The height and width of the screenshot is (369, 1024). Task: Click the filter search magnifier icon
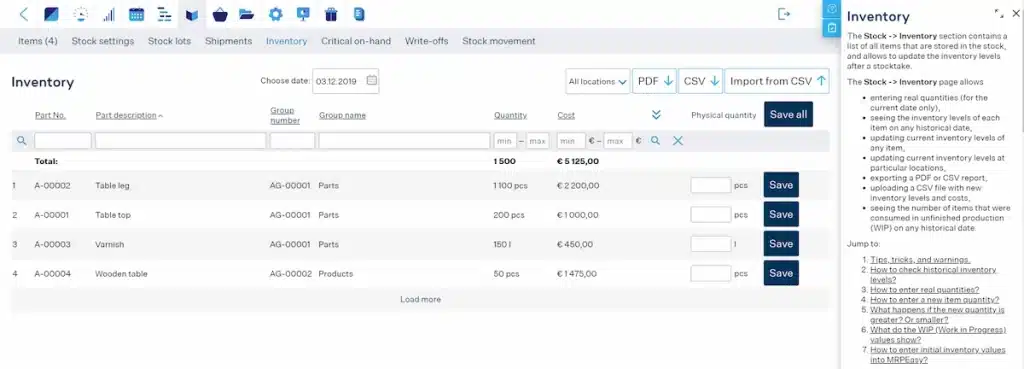coord(656,140)
